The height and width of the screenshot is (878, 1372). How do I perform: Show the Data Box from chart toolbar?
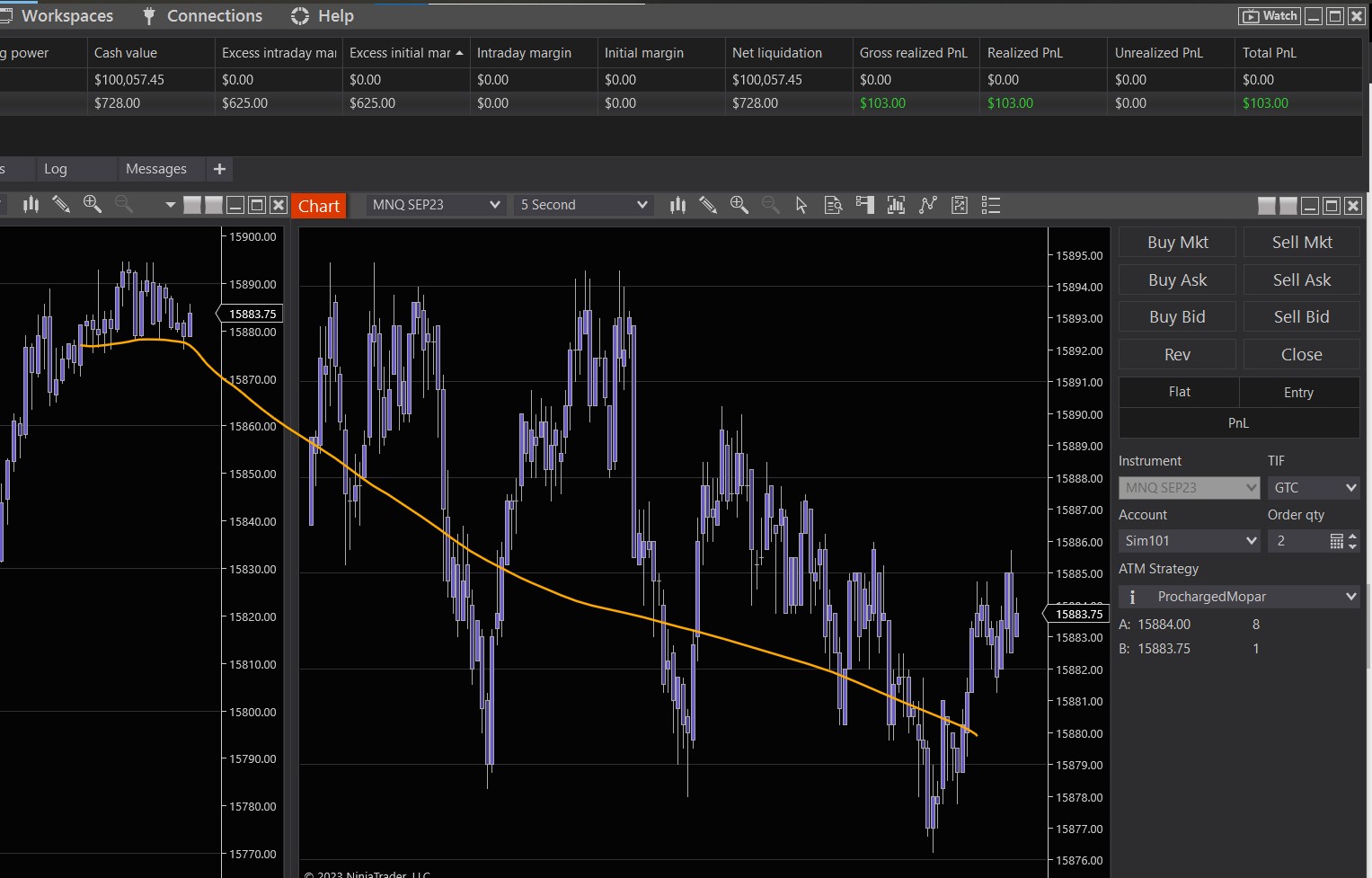point(833,206)
